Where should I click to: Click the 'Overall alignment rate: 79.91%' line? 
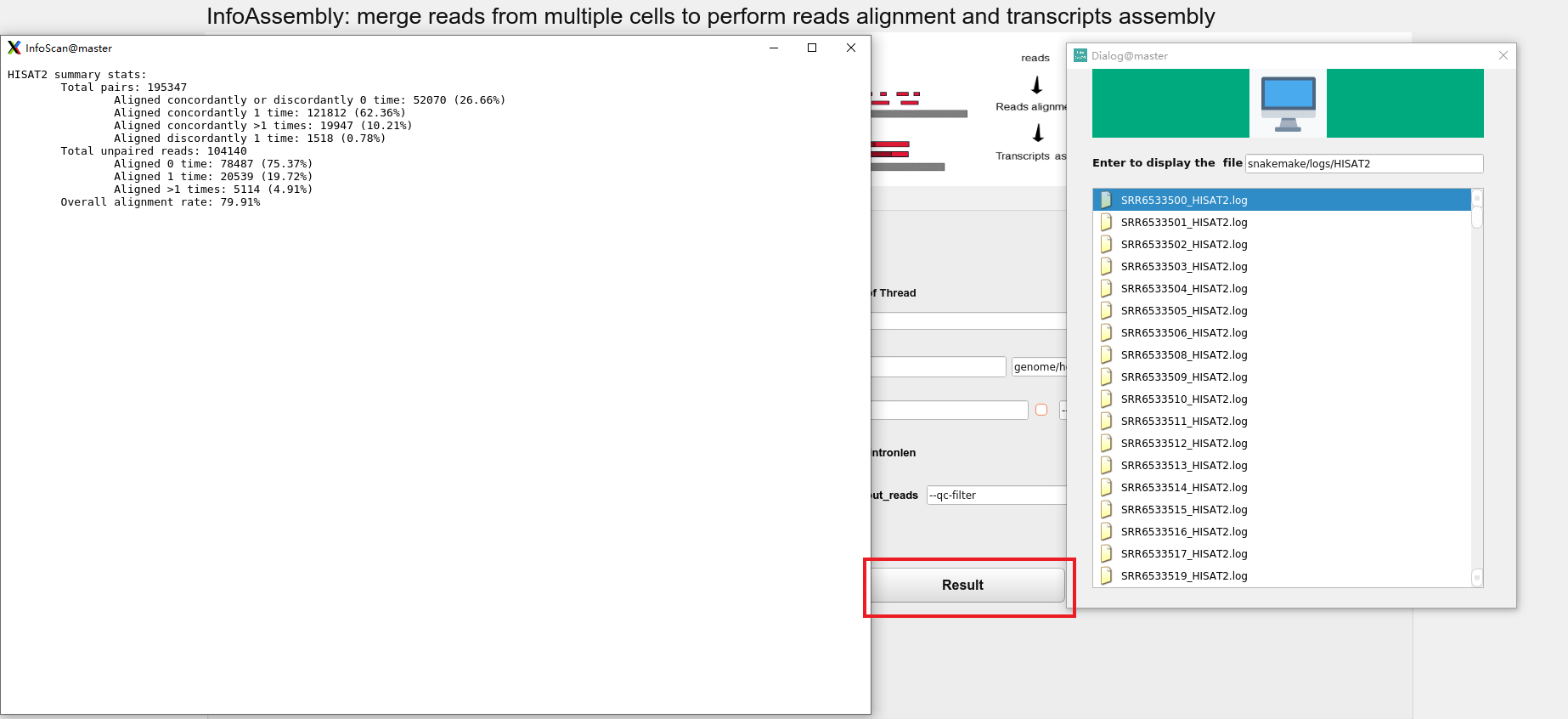point(161,202)
